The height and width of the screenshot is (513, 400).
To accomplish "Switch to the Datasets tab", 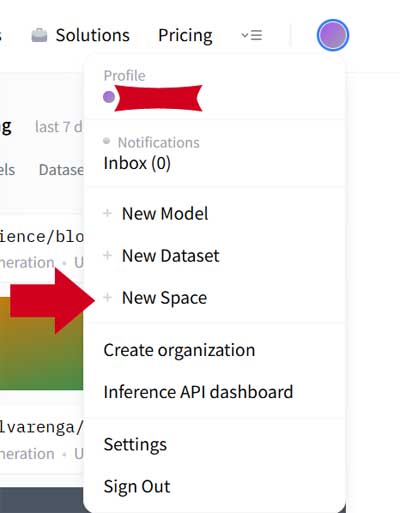I will click(x=61, y=170).
